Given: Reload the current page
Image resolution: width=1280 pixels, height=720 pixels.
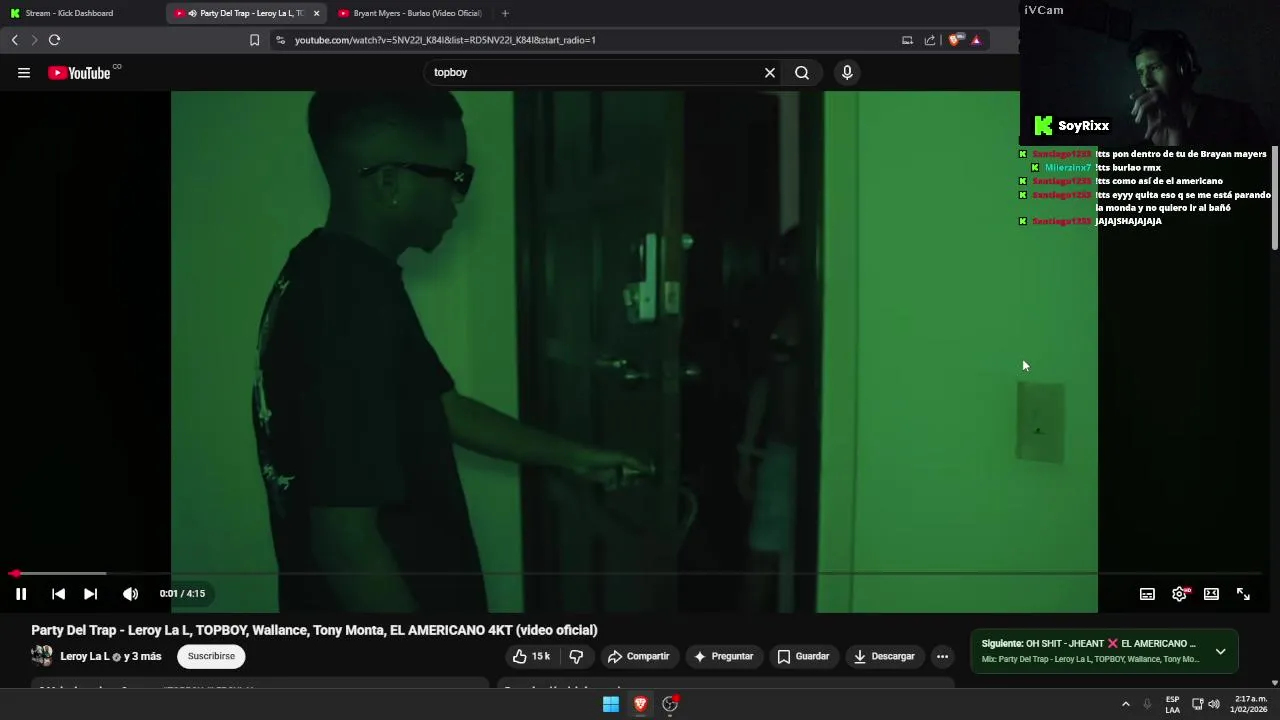Looking at the screenshot, I should [x=54, y=40].
